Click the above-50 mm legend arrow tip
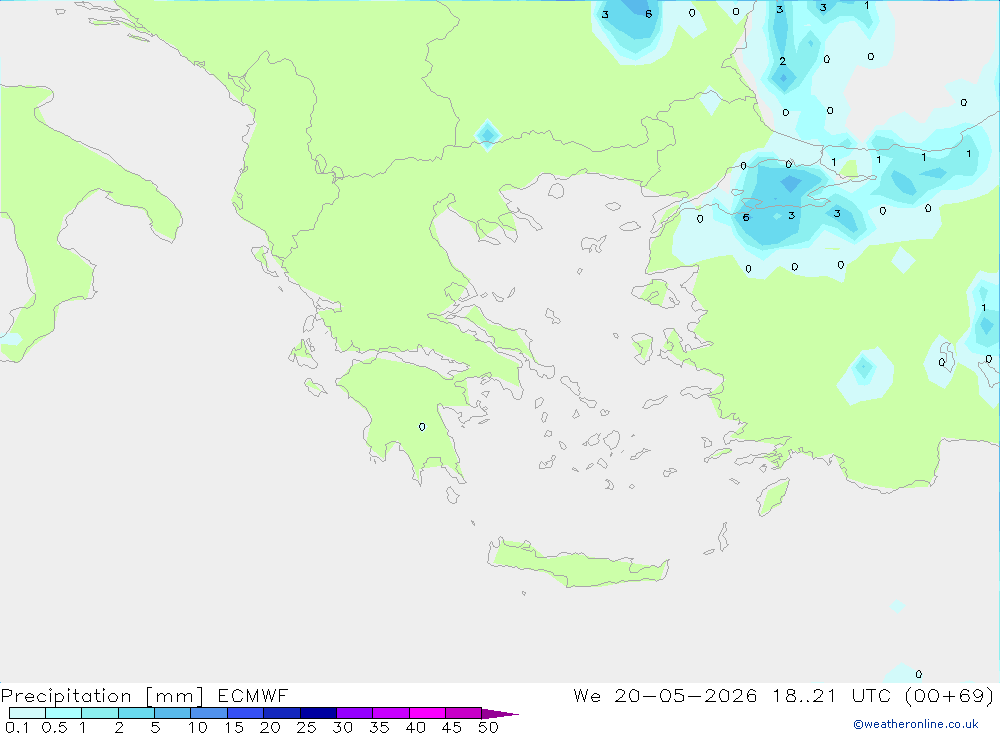Image resolution: width=1000 pixels, height=733 pixels. 500,714
